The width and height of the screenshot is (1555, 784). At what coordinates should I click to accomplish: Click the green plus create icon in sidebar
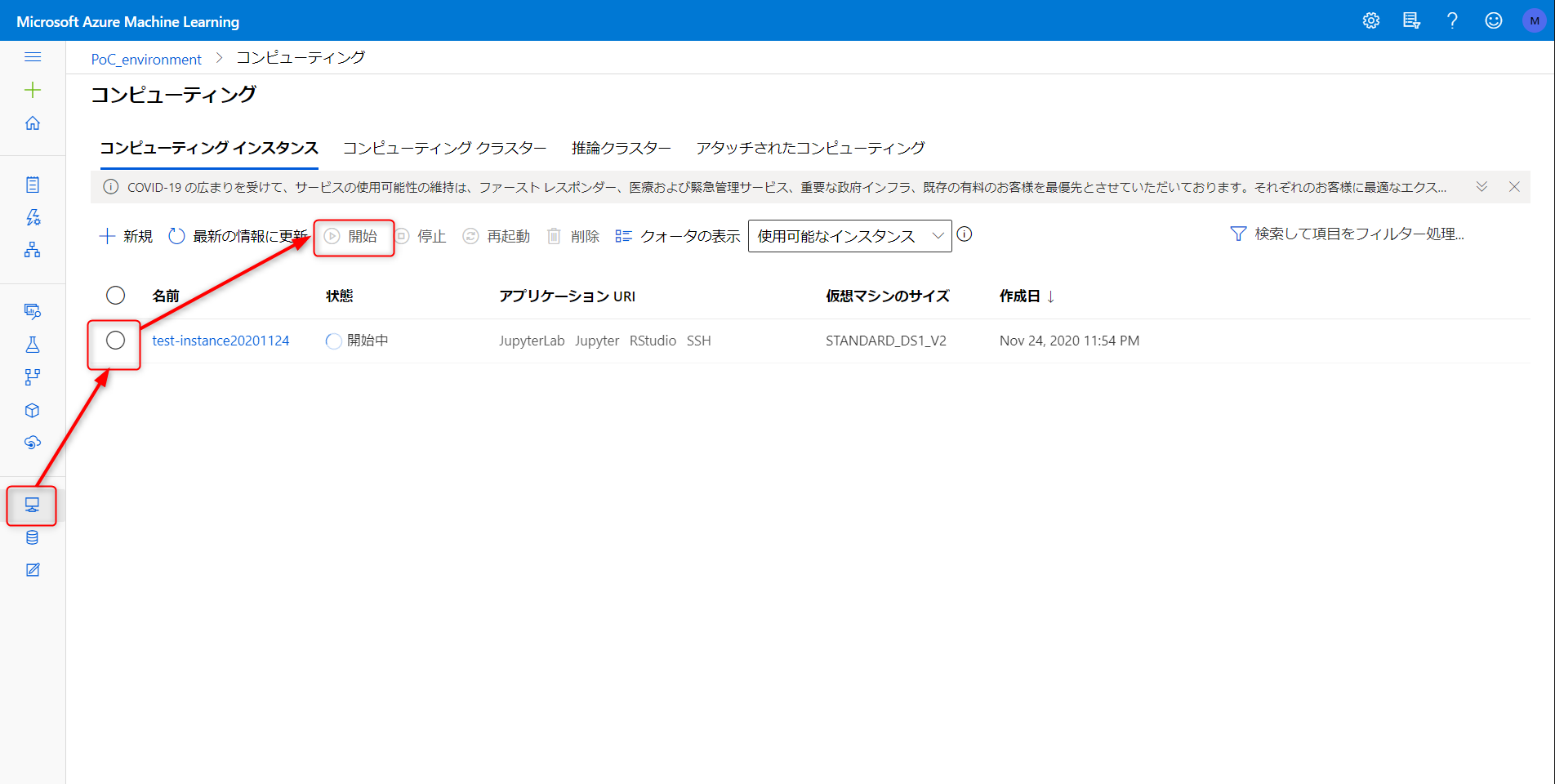pyautogui.click(x=33, y=90)
